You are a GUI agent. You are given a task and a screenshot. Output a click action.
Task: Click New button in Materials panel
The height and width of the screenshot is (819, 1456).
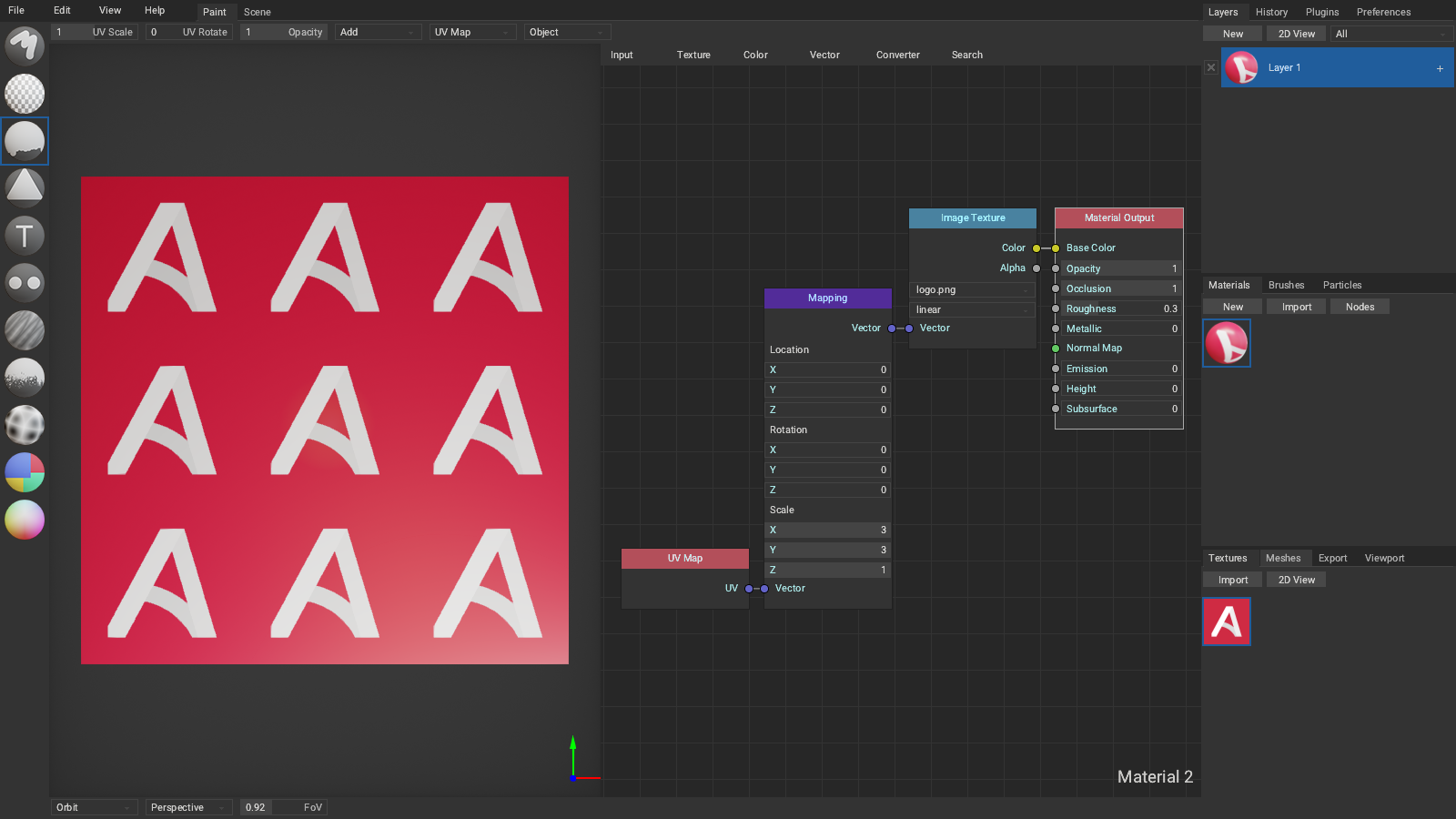(1232, 307)
